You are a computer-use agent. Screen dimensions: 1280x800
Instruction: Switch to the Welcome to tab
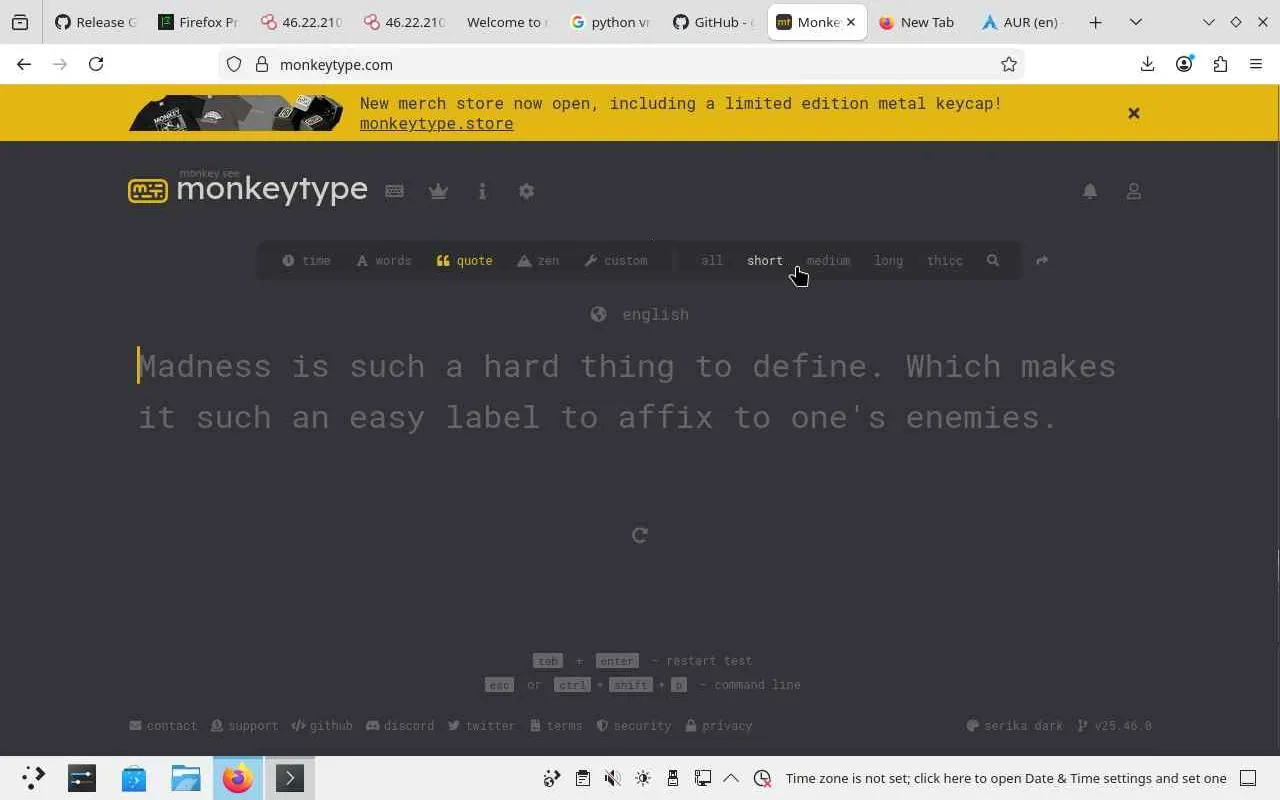506,22
